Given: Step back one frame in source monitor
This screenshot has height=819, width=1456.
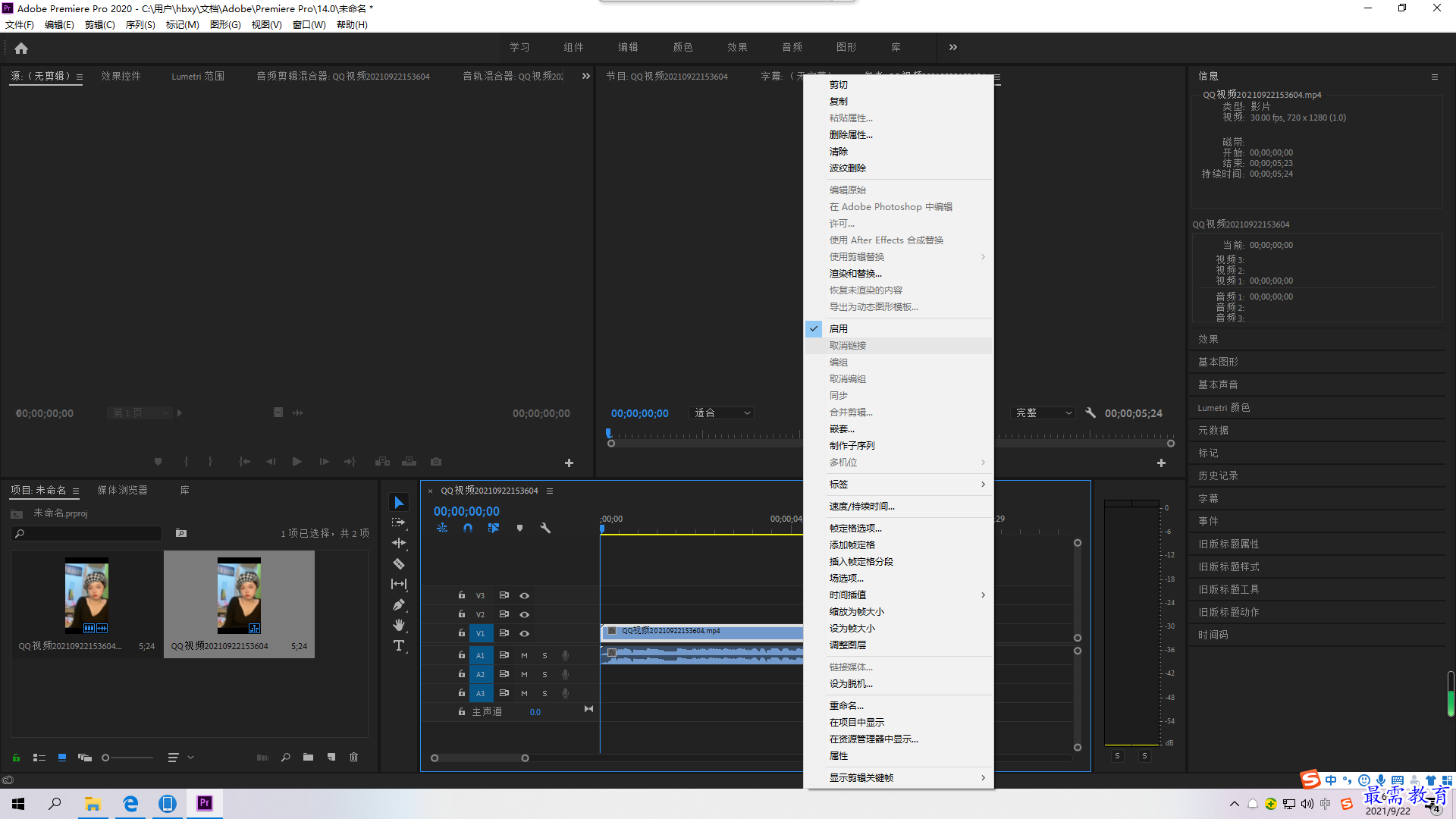Looking at the screenshot, I should coord(271,461).
